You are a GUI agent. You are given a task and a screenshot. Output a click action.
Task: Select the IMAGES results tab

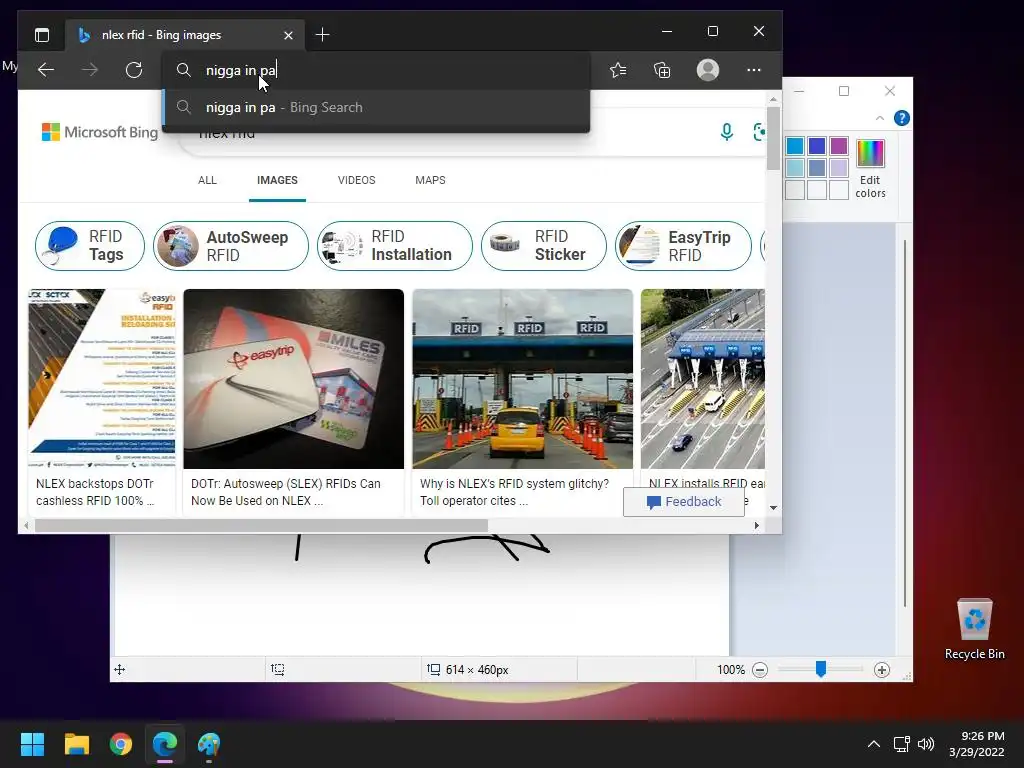(277, 180)
